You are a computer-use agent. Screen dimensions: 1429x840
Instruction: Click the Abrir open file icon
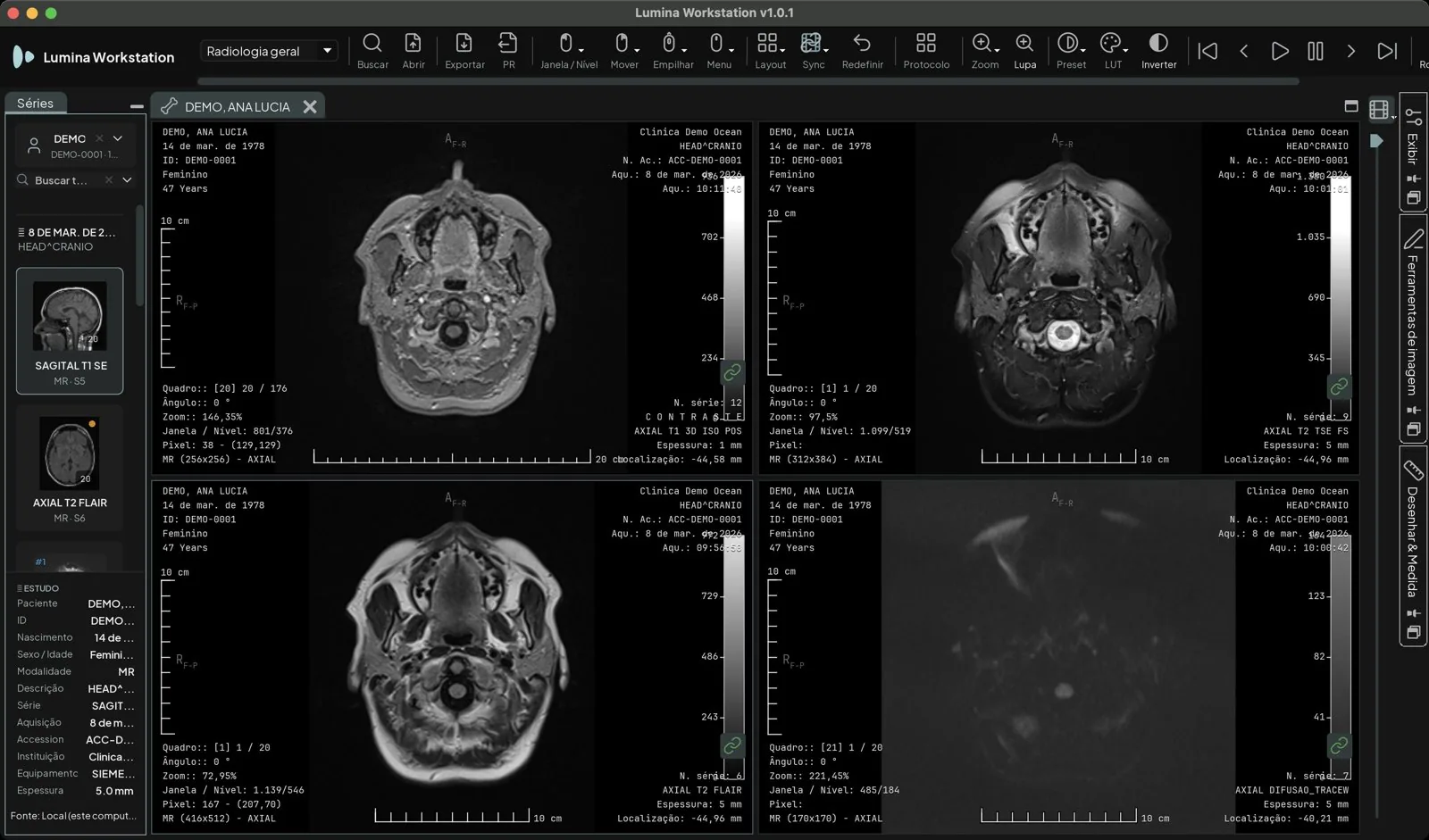point(414,51)
